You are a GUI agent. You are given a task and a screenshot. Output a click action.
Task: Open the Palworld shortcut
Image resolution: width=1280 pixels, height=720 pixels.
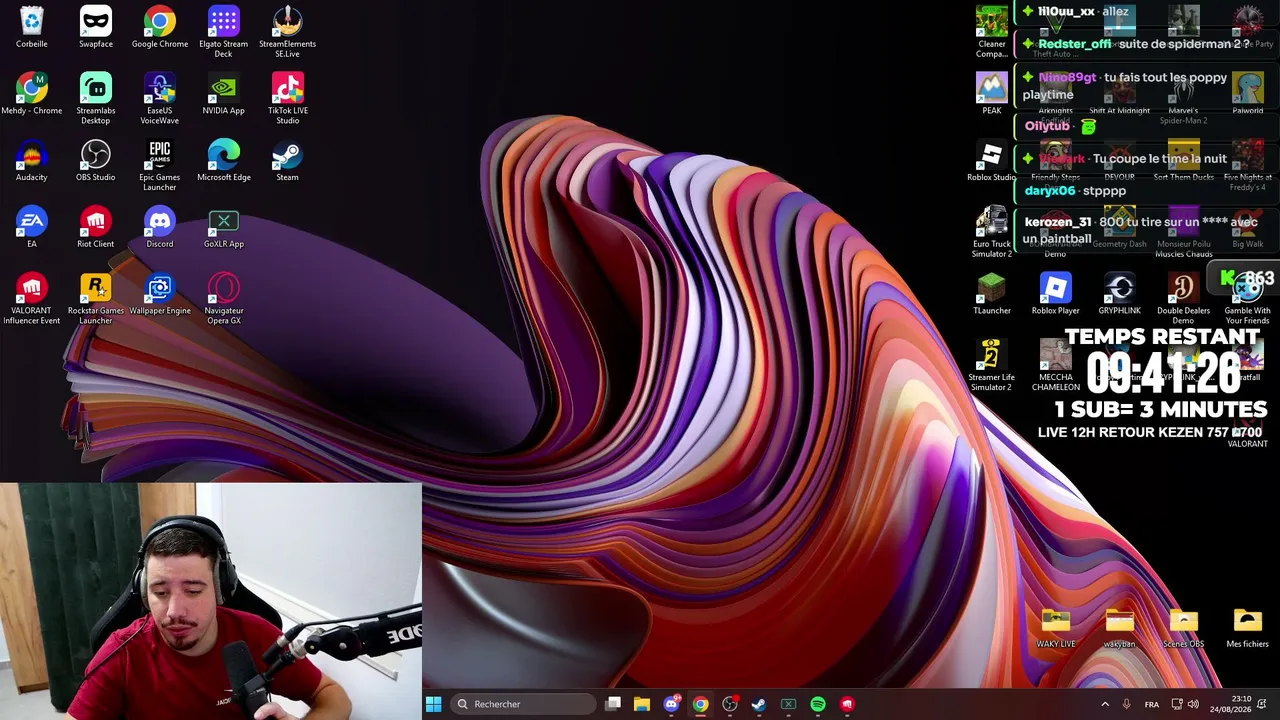1248,94
